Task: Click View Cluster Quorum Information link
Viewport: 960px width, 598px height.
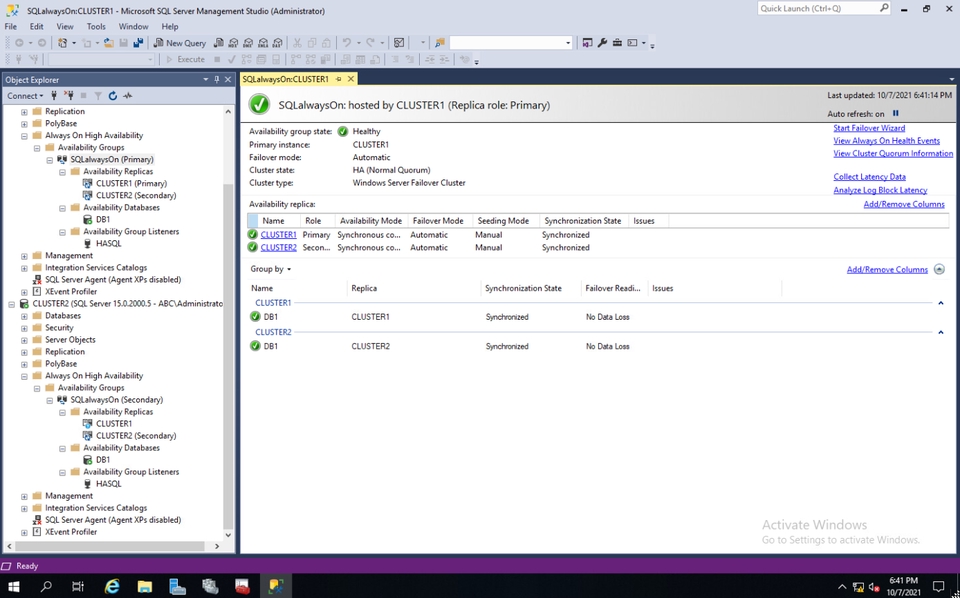Action: tap(892, 154)
